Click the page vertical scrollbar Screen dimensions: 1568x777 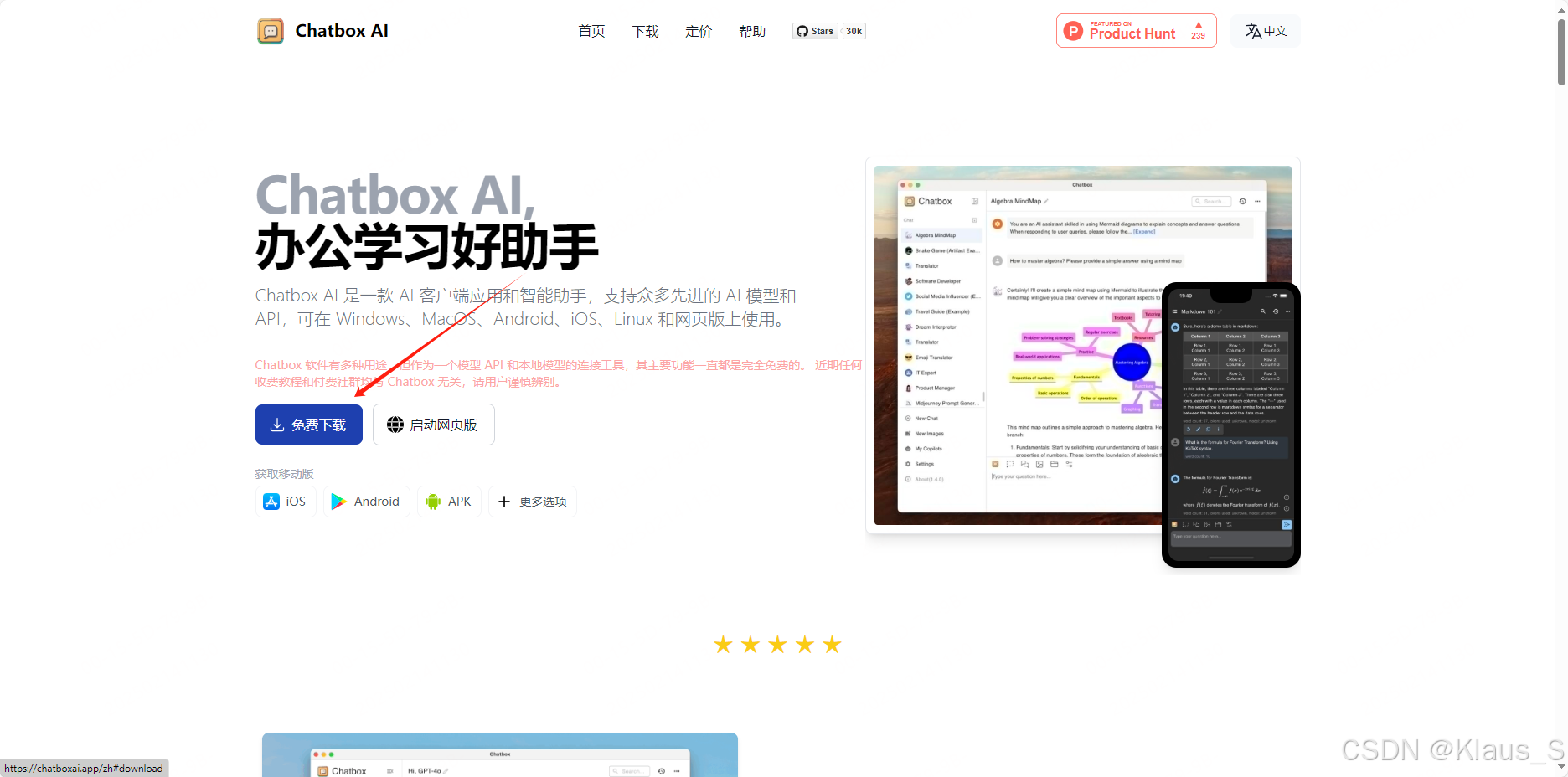coord(1561,52)
